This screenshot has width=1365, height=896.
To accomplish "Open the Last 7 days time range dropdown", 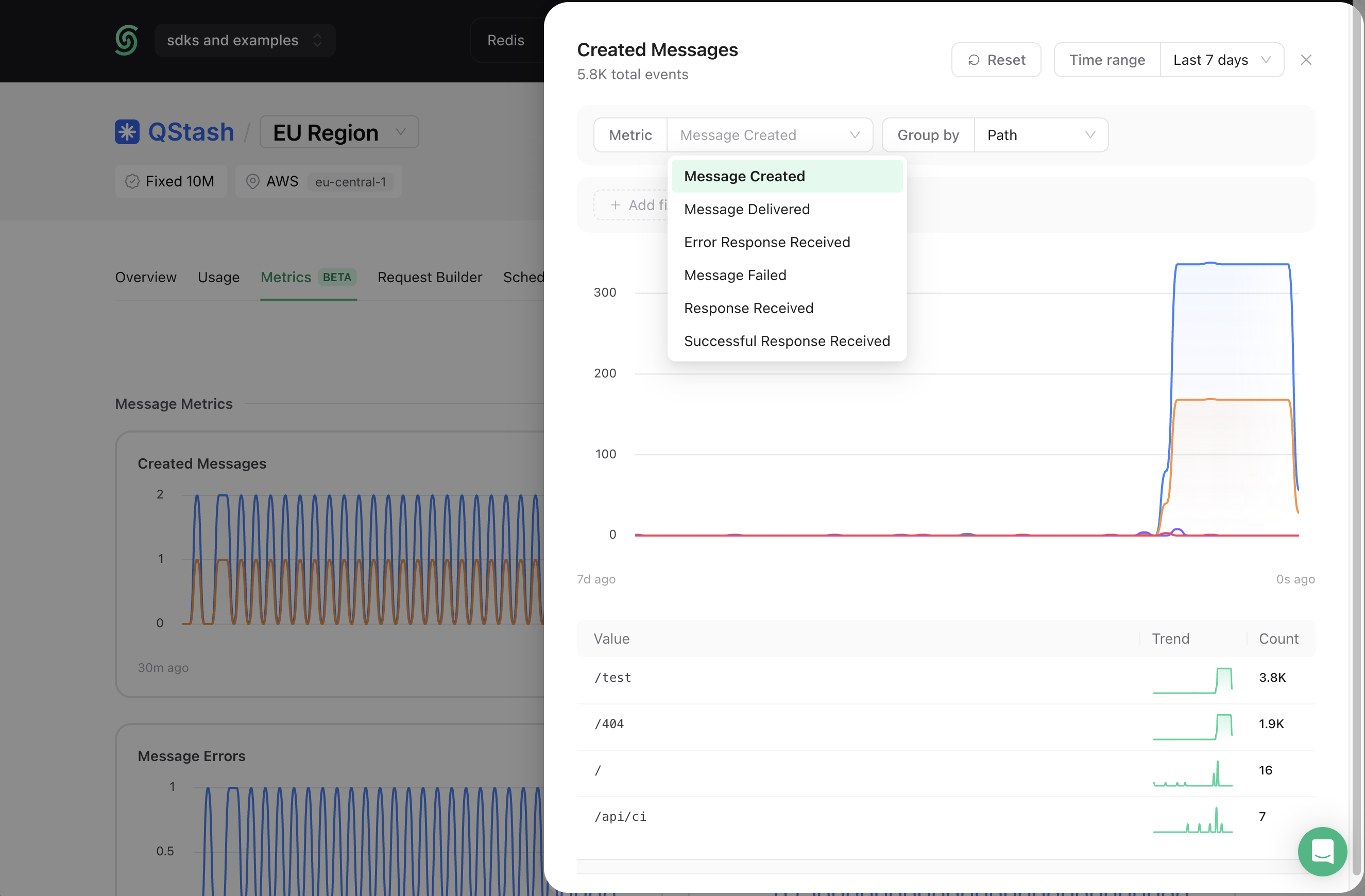I will pyautogui.click(x=1222, y=60).
